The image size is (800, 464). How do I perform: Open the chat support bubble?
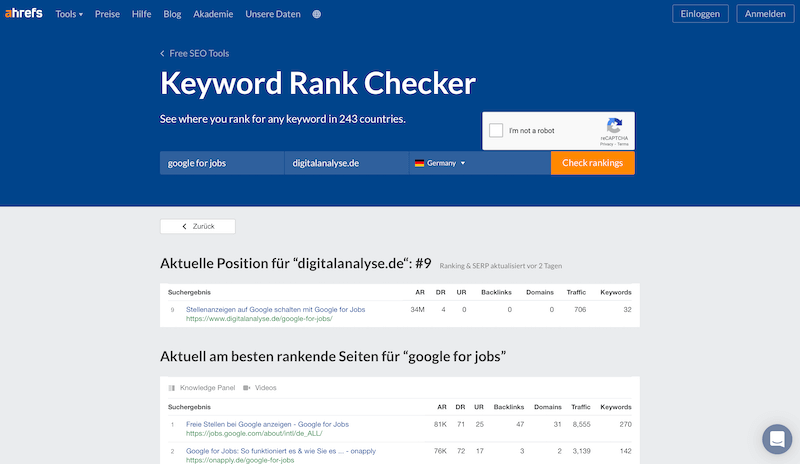coord(777,439)
